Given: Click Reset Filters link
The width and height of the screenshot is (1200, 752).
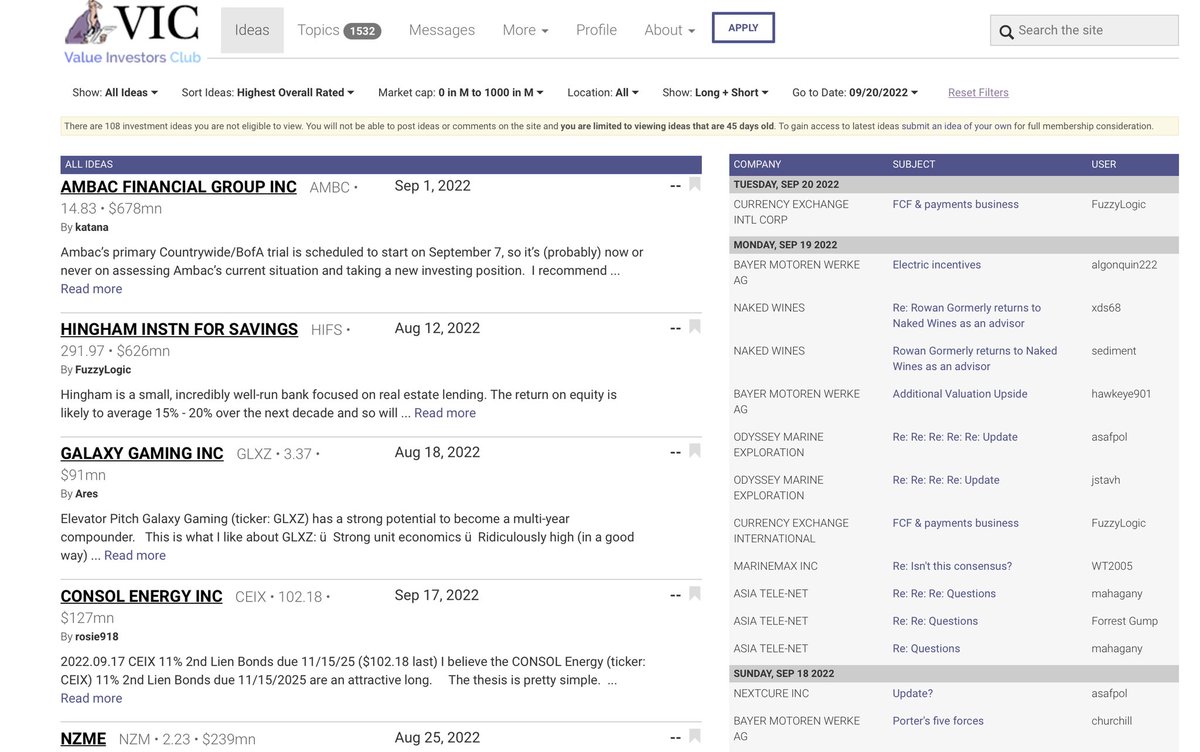Looking at the screenshot, I should (978, 93).
